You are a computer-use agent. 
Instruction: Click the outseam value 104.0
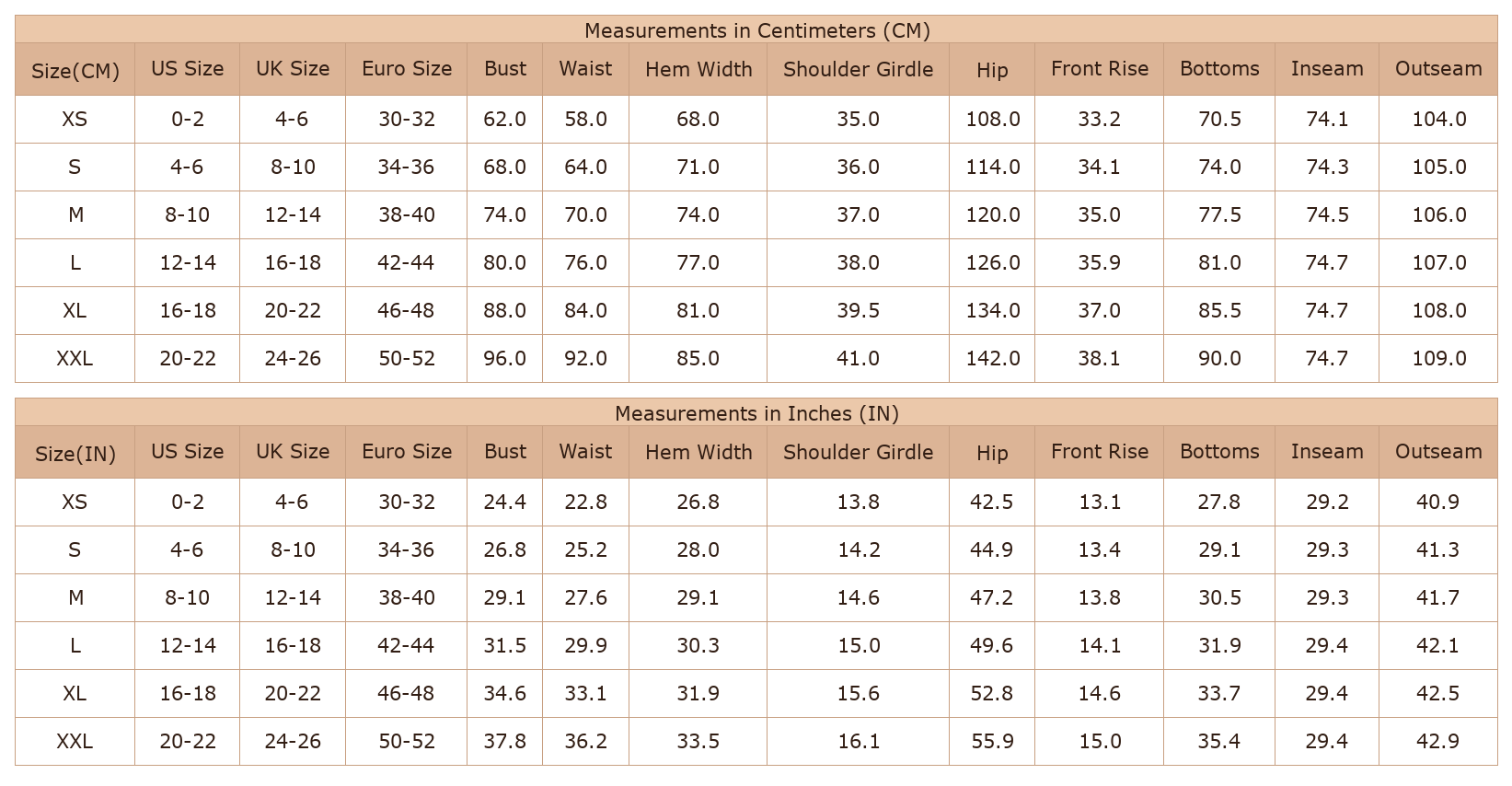click(1438, 119)
